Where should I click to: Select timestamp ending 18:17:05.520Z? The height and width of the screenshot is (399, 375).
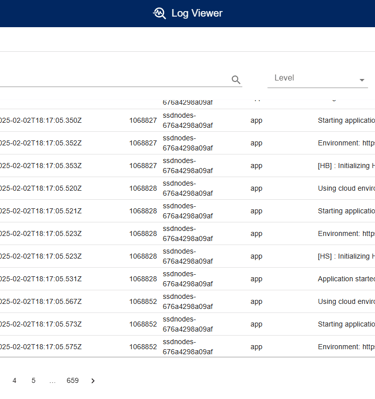click(x=41, y=188)
